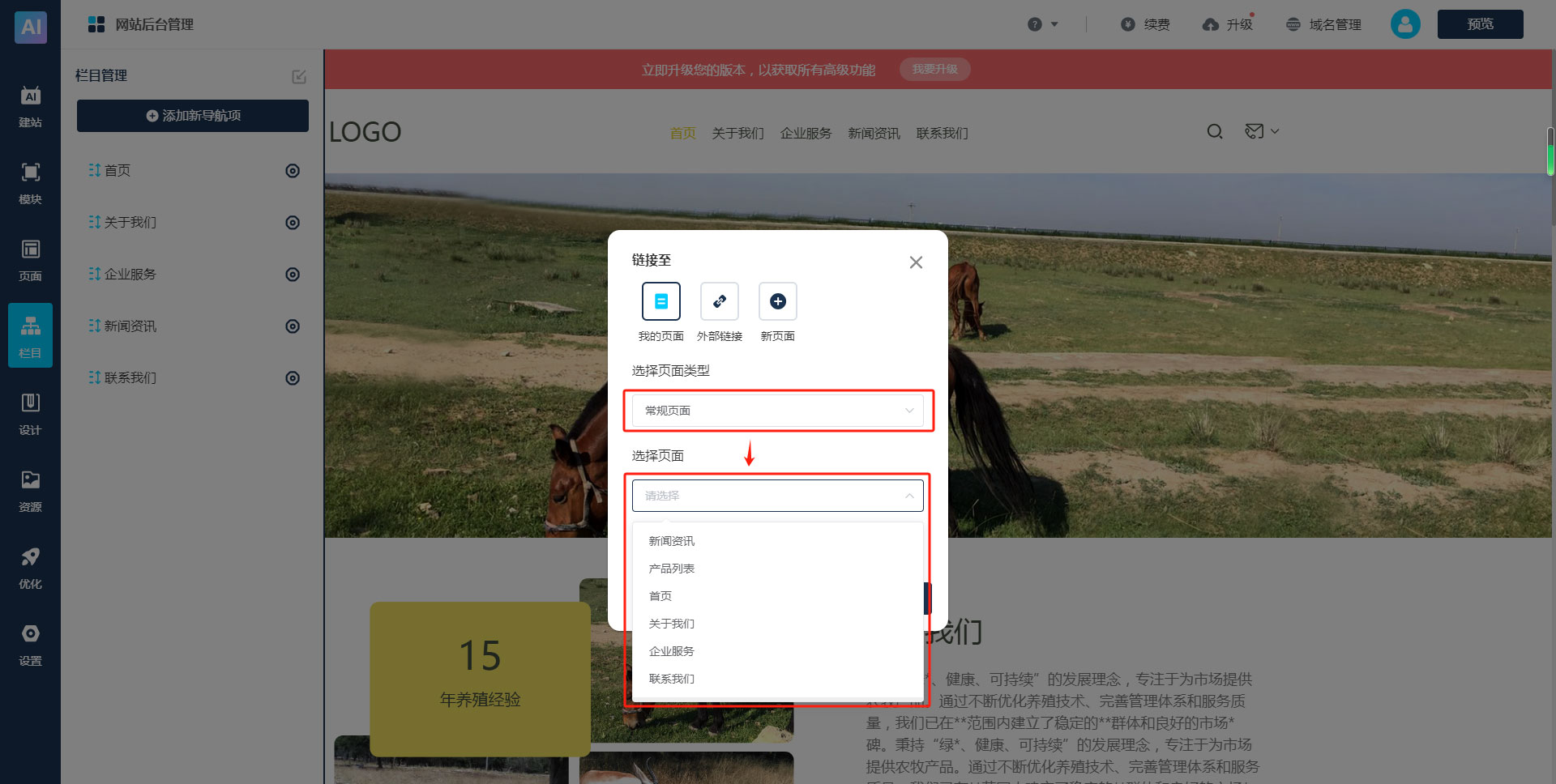Screen dimensions: 1556x784
Task: Open the help question-mark dropdown
Action: pyautogui.click(x=1042, y=24)
